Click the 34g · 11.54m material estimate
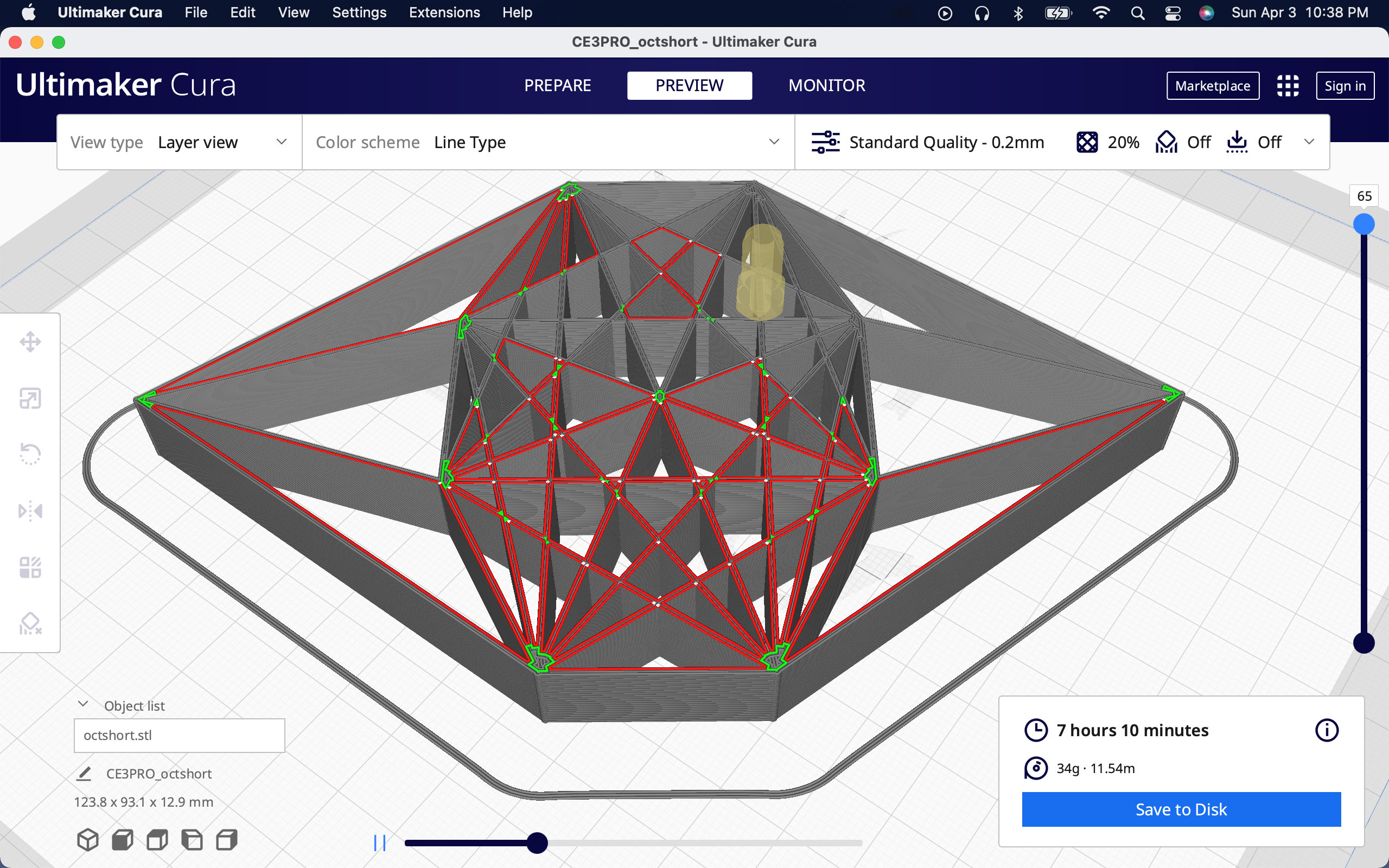 pos(1095,768)
